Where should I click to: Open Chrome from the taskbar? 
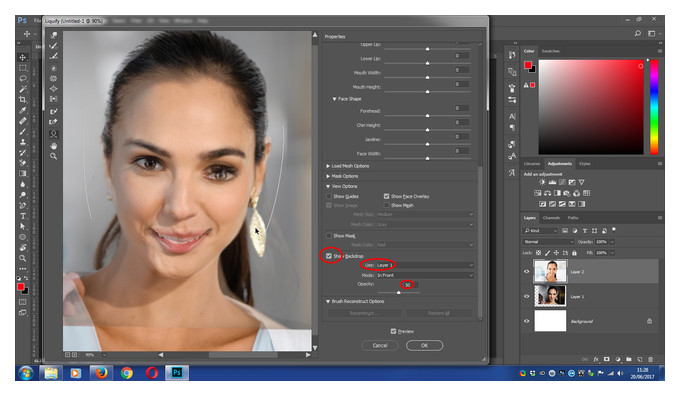pos(127,373)
